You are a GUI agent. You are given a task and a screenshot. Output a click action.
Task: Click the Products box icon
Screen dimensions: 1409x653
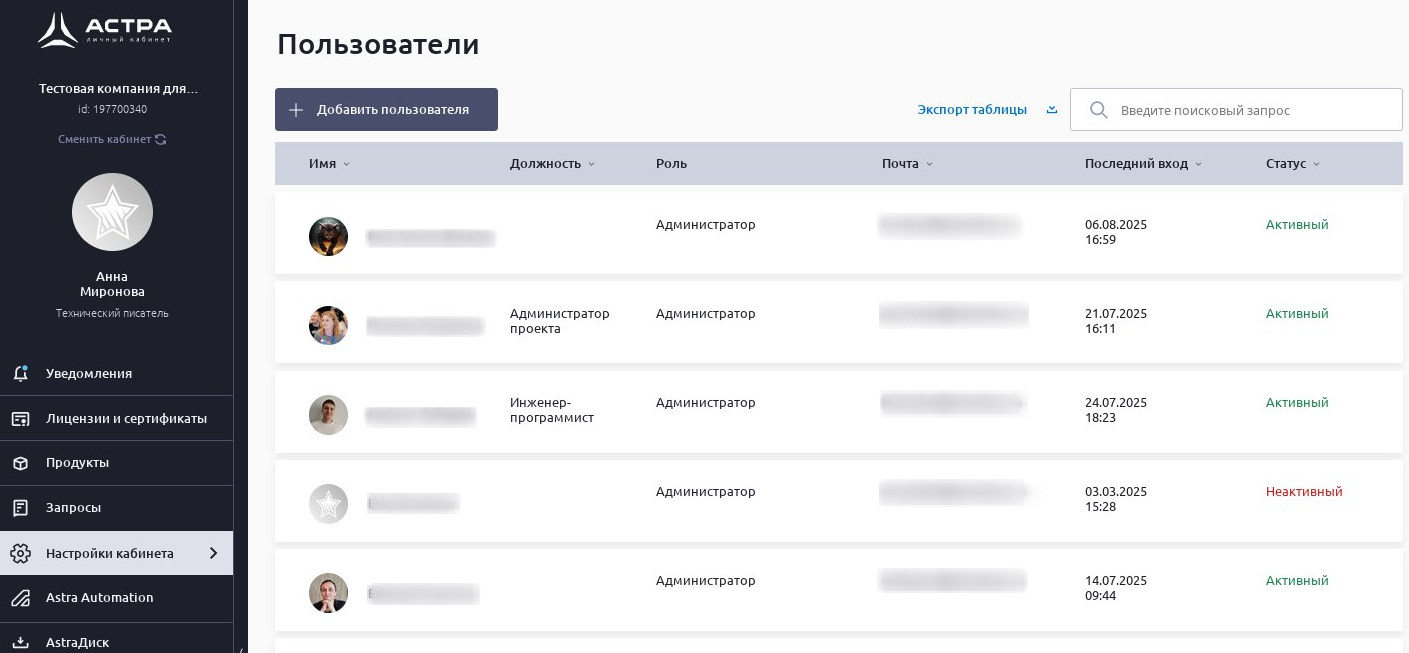[20, 463]
